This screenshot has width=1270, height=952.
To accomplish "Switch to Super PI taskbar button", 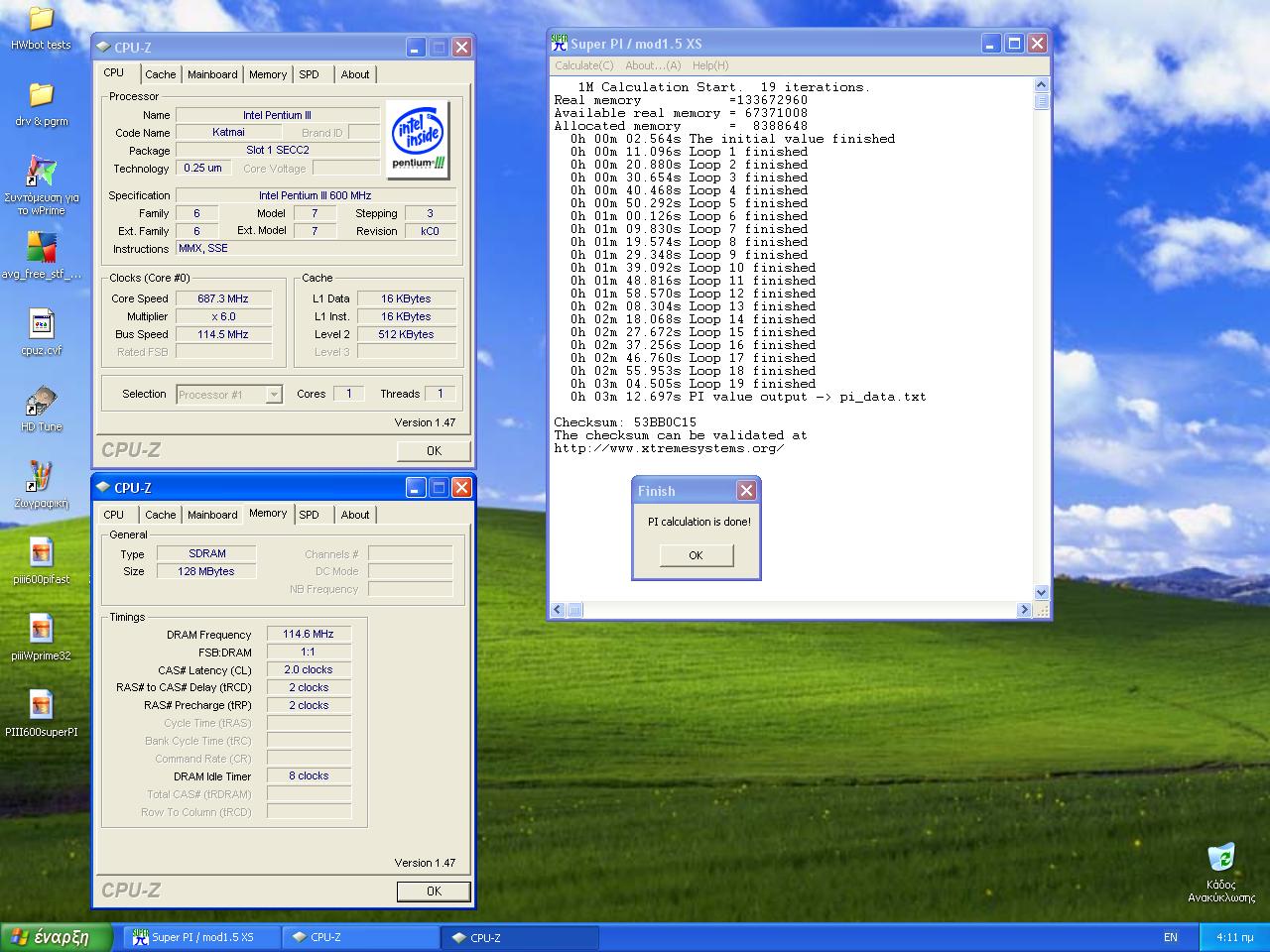I will 202,937.
